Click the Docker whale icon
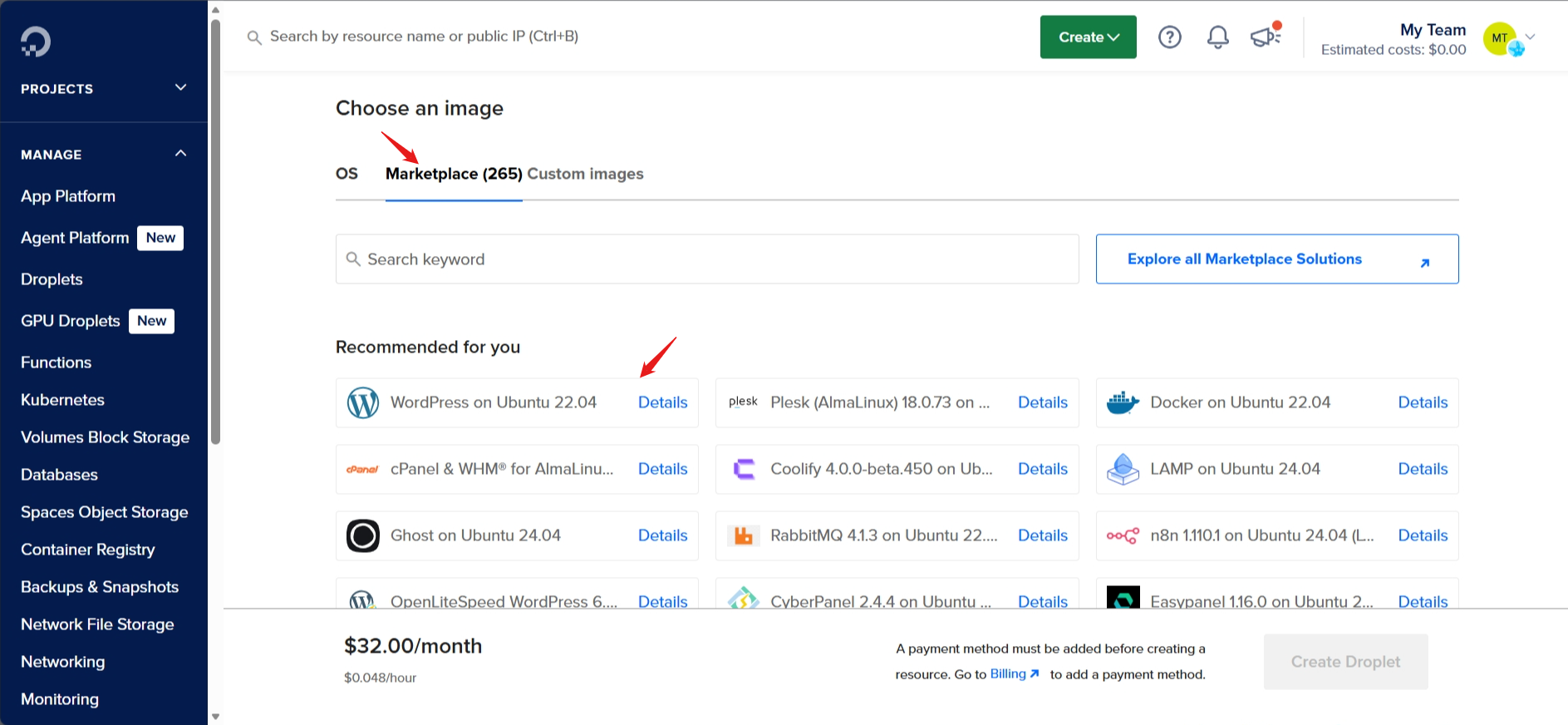1568x725 pixels. click(1123, 402)
